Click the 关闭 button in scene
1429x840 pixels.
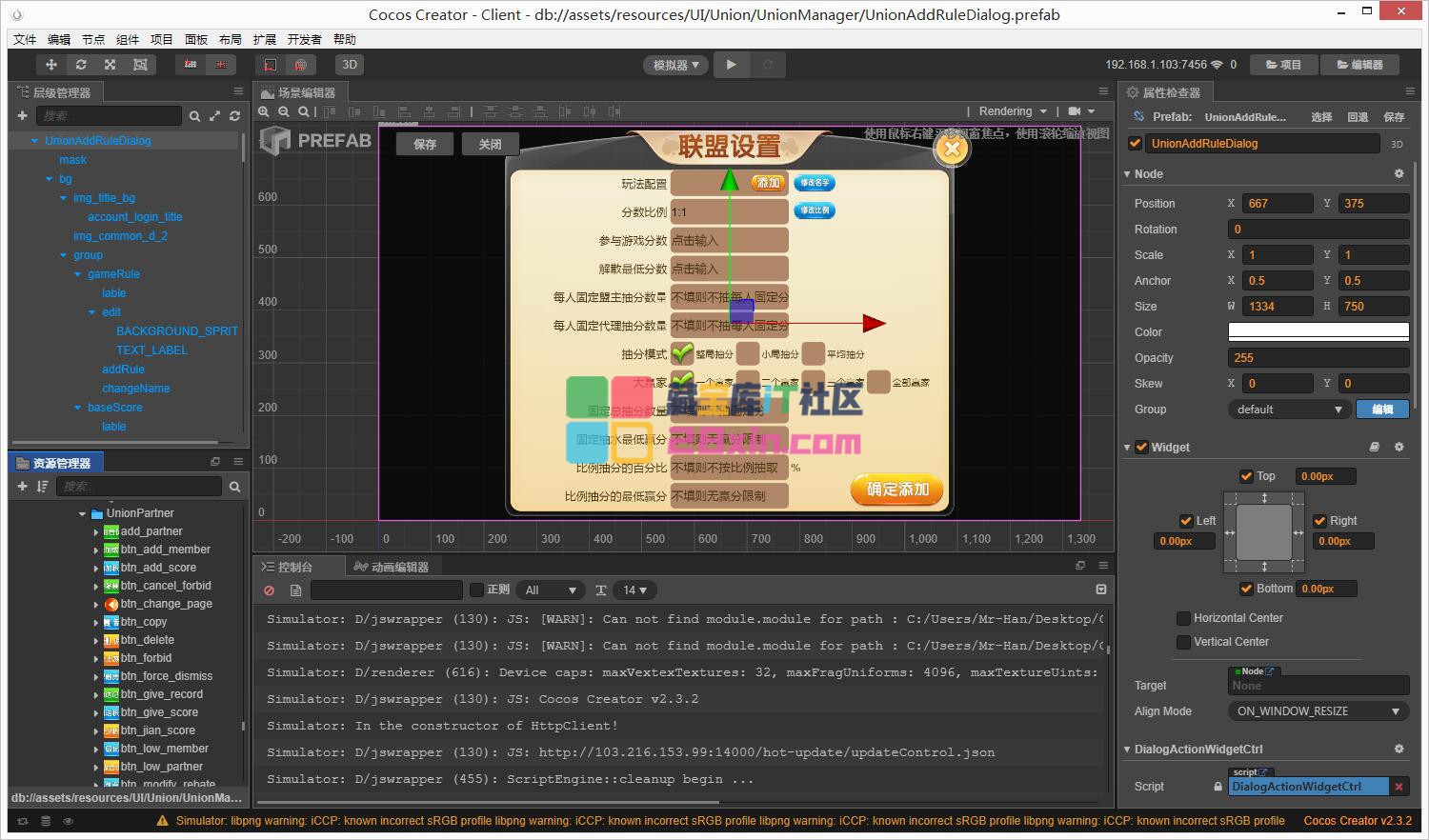pyautogui.click(x=490, y=144)
